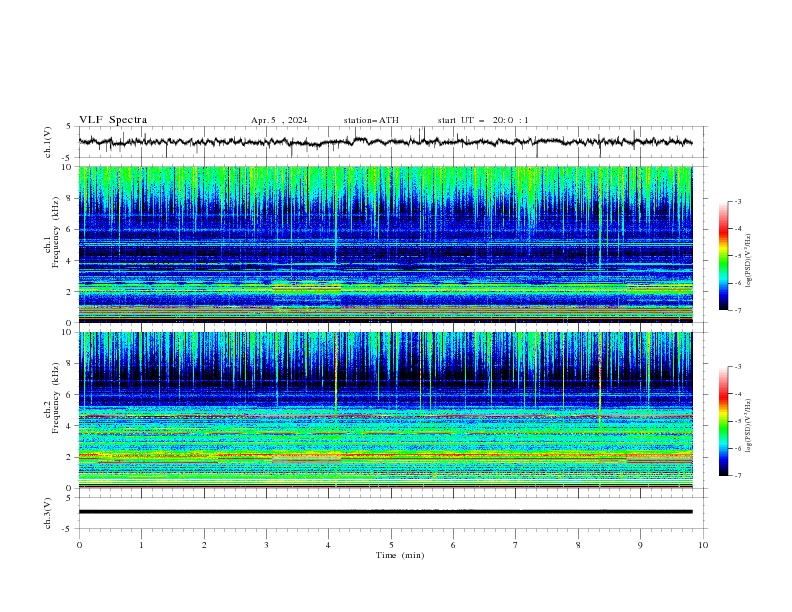Click the "-4" tick on lower colorbar
Image resolution: width=792 pixels, height=612 pixels.
(x=737, y=394)
